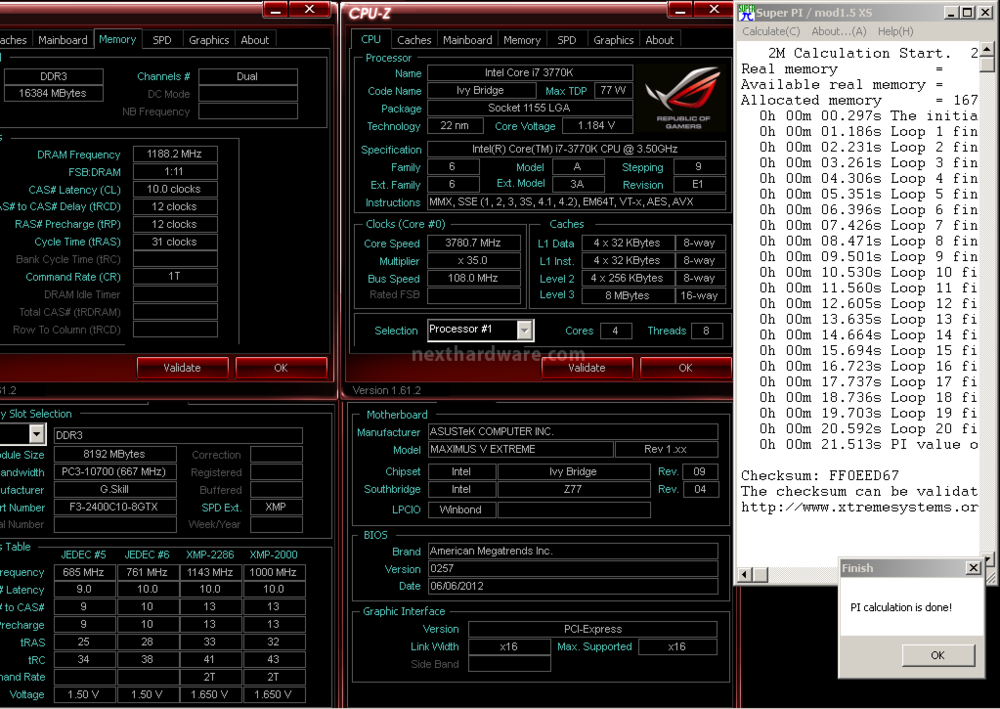Click the Package value 'Socket 1155 LGA'
Screen dimensions: 1000x709
point(529,108)
